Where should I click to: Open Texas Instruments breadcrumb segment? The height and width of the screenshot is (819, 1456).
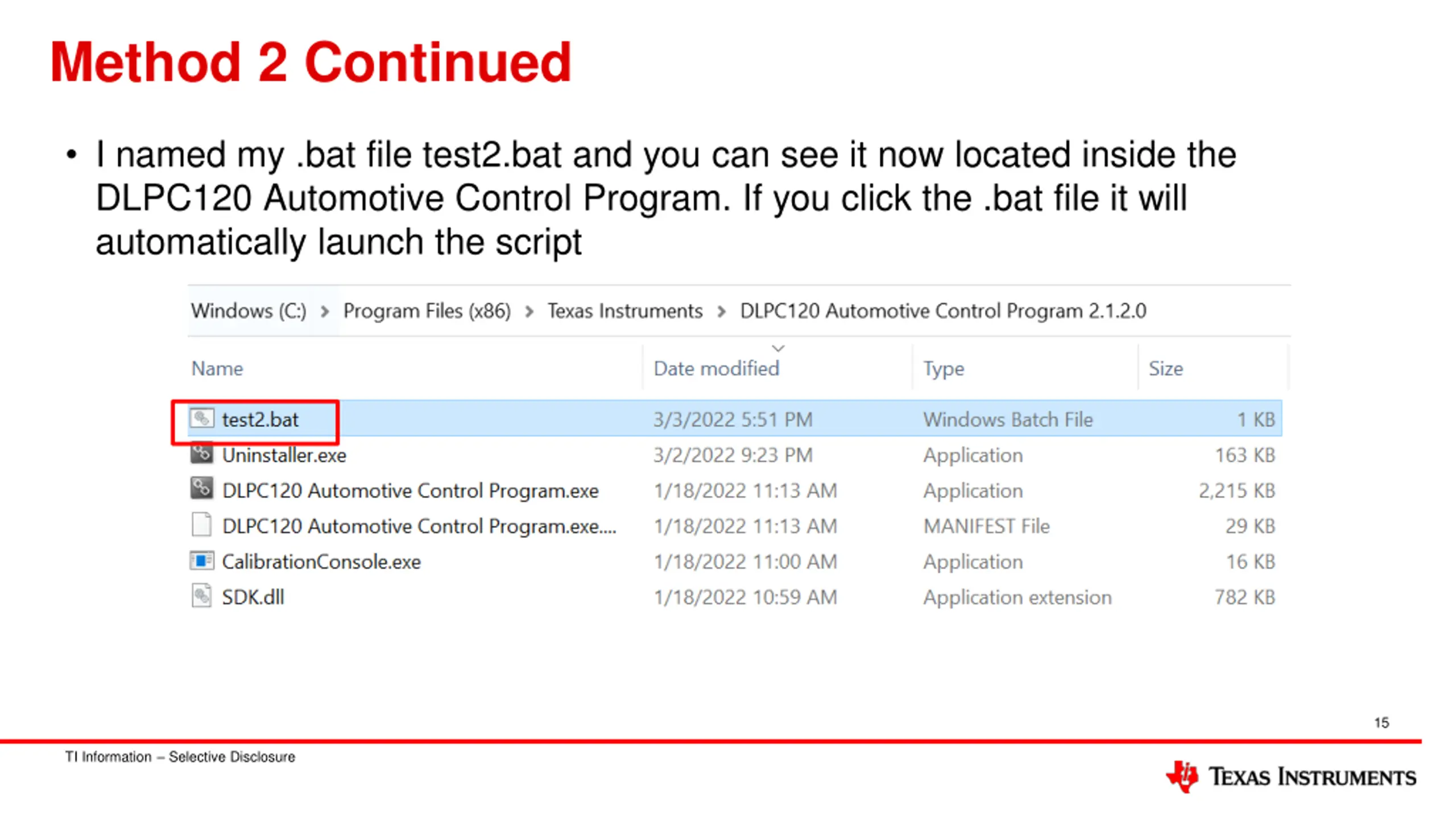point(625,311)
